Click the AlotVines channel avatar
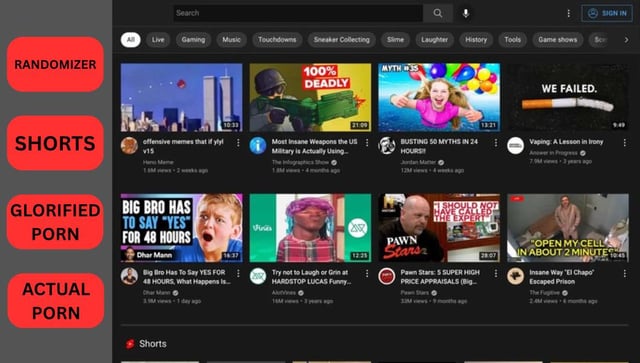 coord(258,276)
